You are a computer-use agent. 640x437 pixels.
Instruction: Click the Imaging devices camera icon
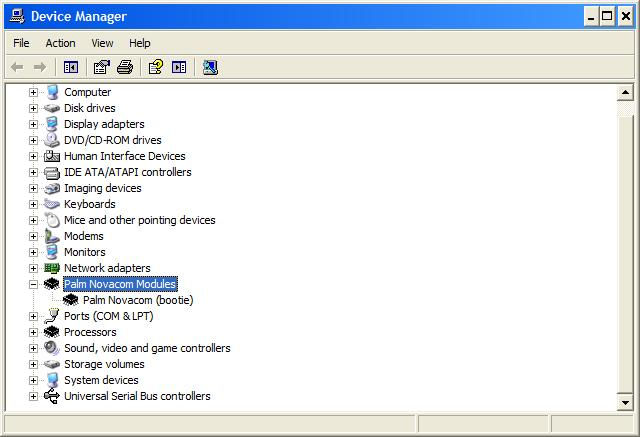(52, 188)
